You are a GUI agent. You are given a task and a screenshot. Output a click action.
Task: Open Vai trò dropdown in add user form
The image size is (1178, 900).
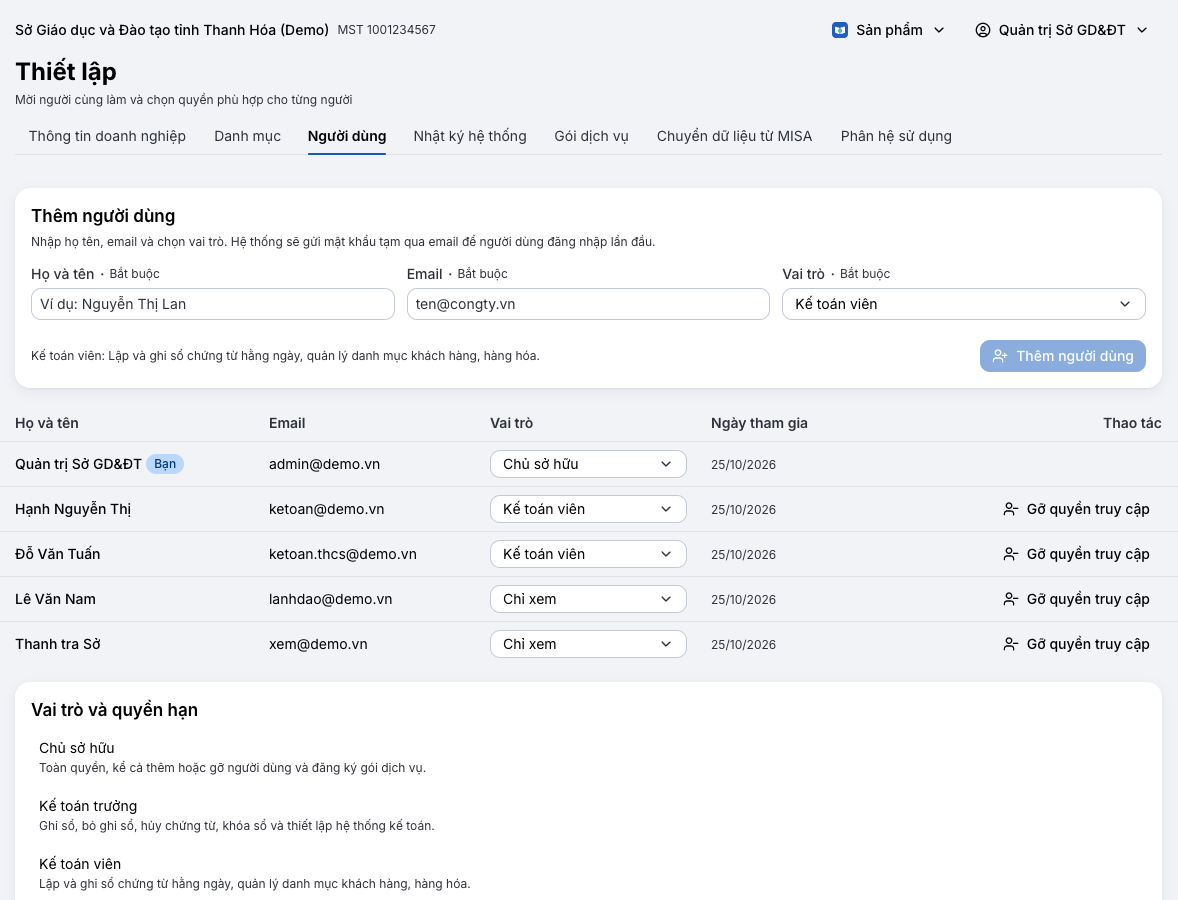click(964, 304)
